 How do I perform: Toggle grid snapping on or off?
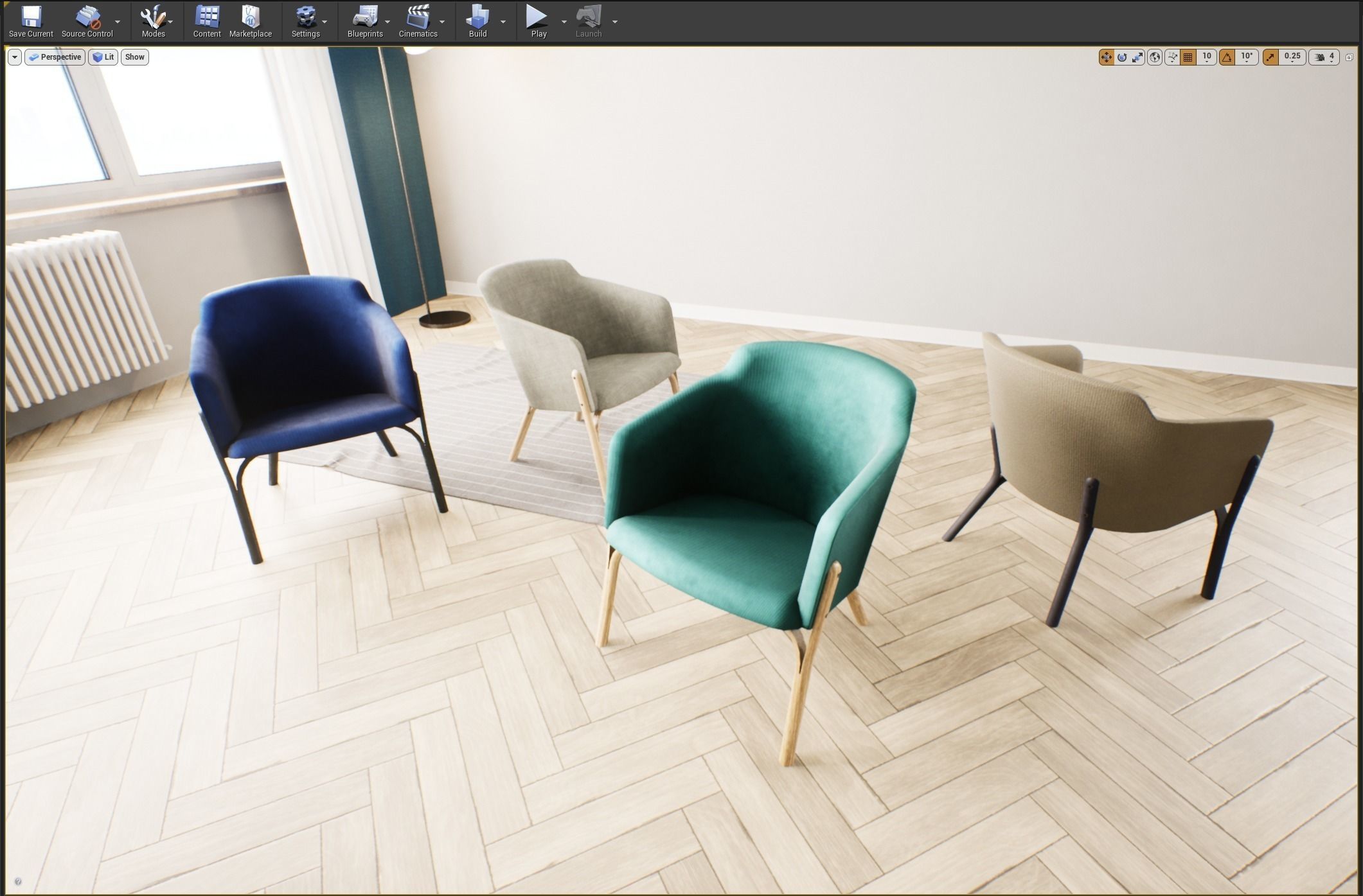click(1188, 57)
